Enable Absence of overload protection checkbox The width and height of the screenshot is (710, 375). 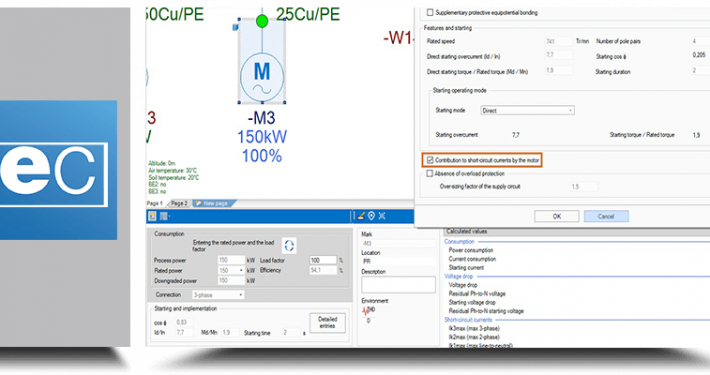(429, 173)
